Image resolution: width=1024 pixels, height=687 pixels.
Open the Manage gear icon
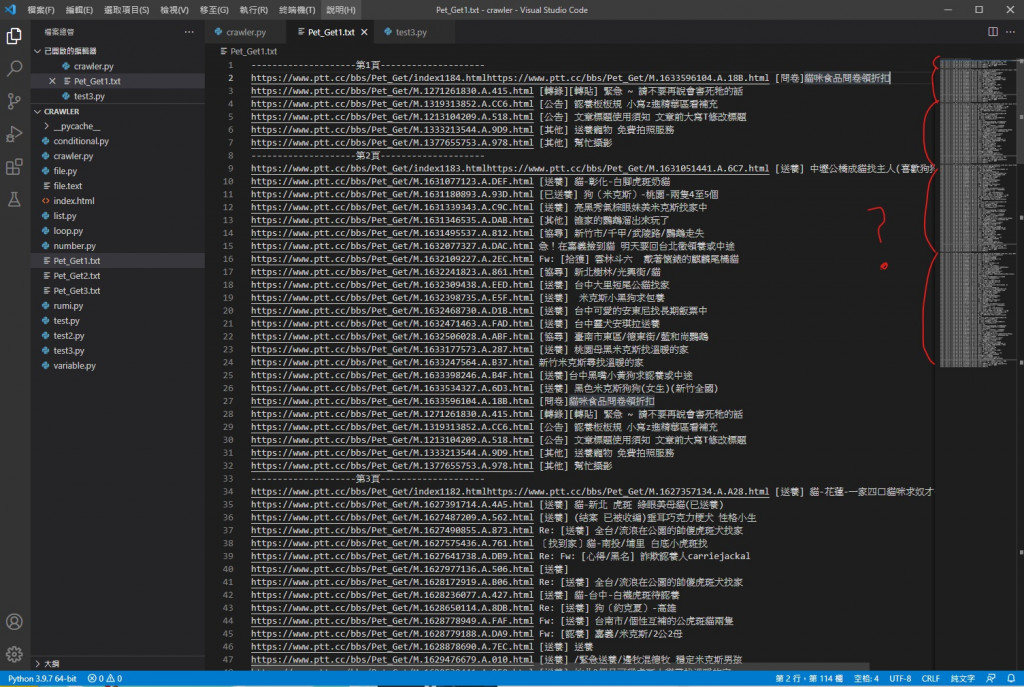(x=14, y=654)
